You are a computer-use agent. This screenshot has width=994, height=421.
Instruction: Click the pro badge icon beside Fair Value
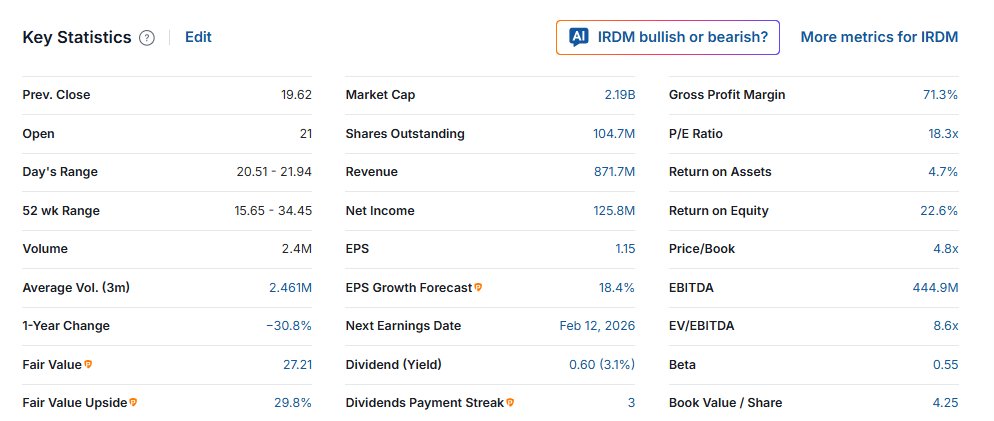[89, 364]
